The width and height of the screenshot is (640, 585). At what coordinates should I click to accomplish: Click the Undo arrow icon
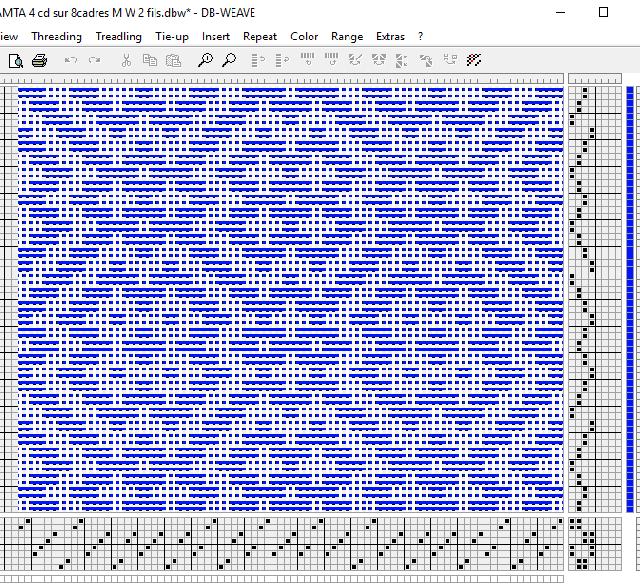click(71, 61)
